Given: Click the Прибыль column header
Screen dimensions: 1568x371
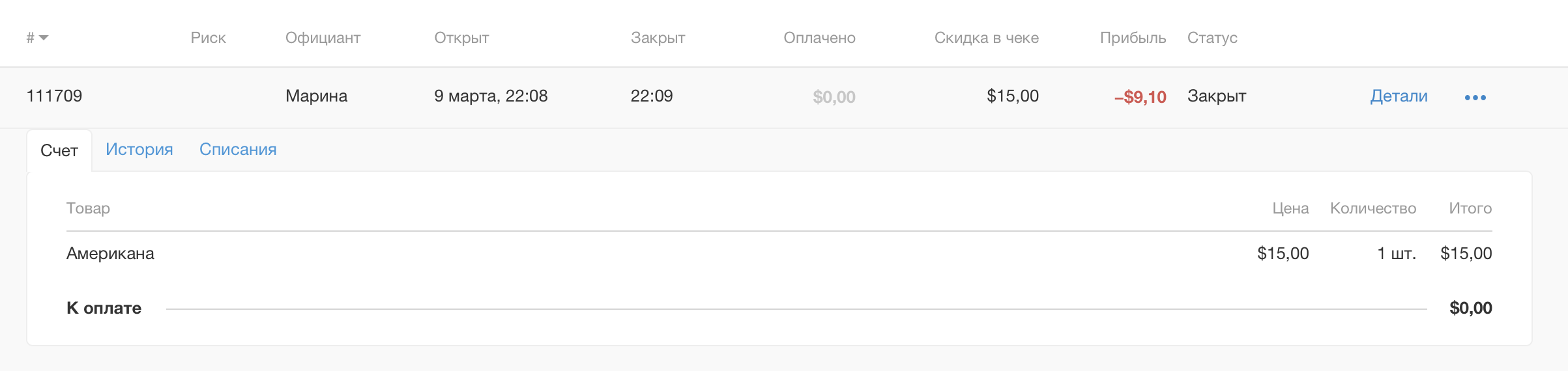Looking at the screenshot, I should click(x=1133, y=38).
